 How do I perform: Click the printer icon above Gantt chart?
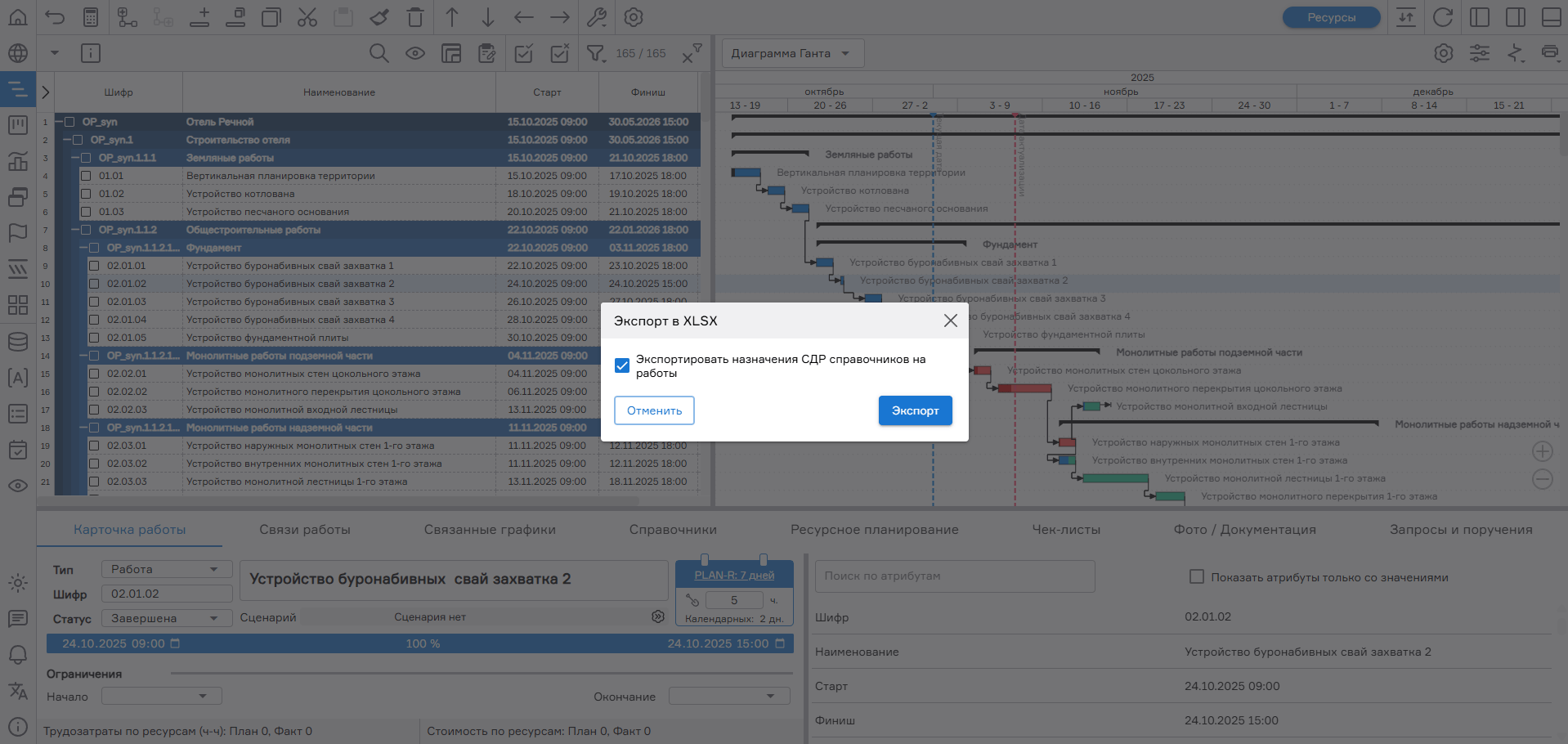[x=1549, y=53]
